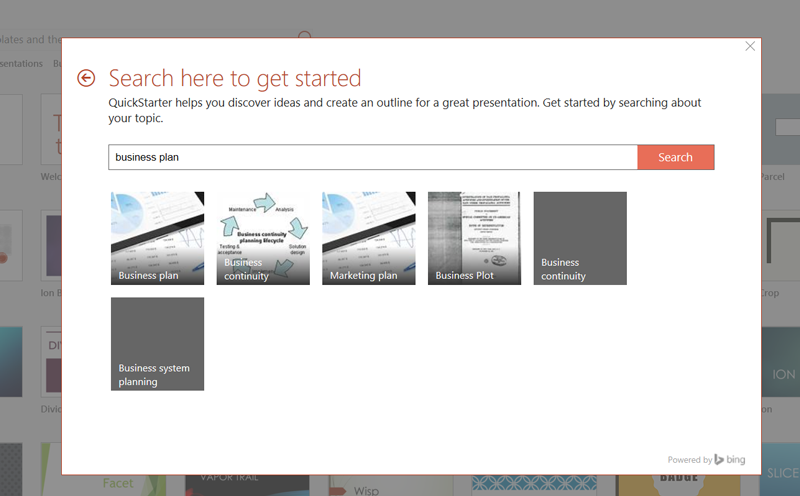Open the Business Plot topic tile
Image resolution: width=800 pixels, height=496 pixels.
tap(474, 238)
